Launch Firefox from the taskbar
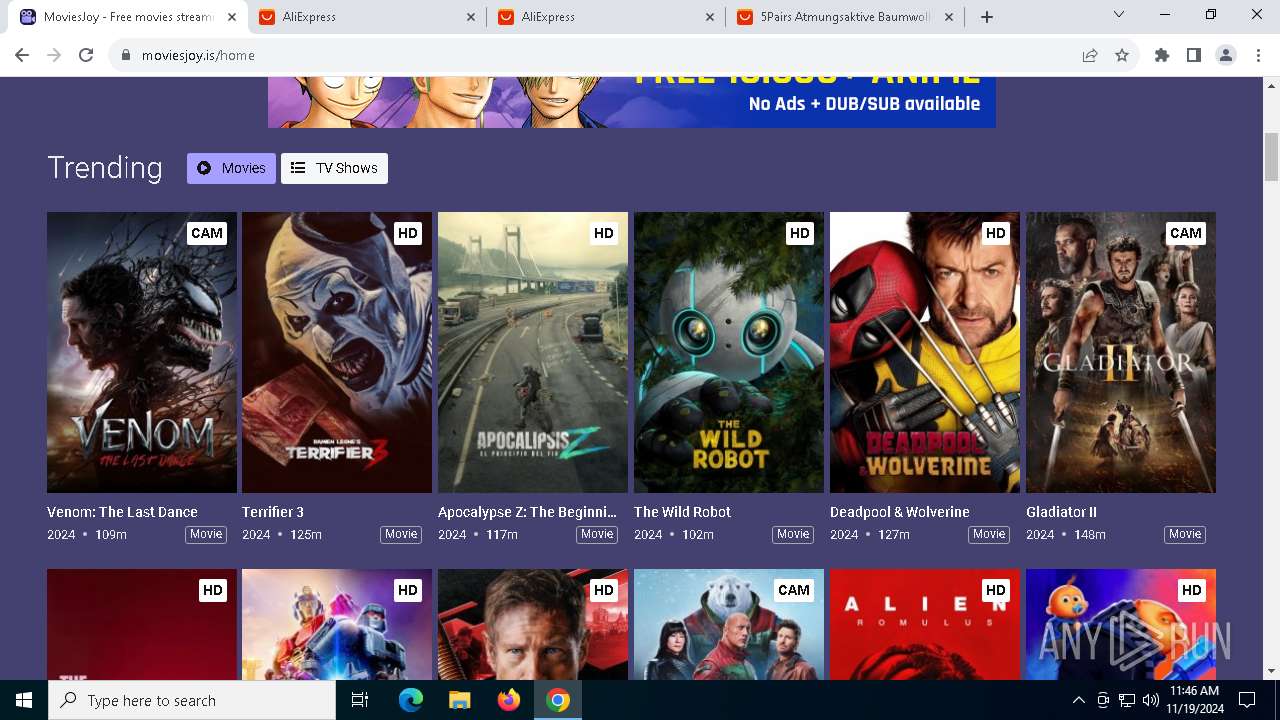1280x720 pixels. (508, 700)
